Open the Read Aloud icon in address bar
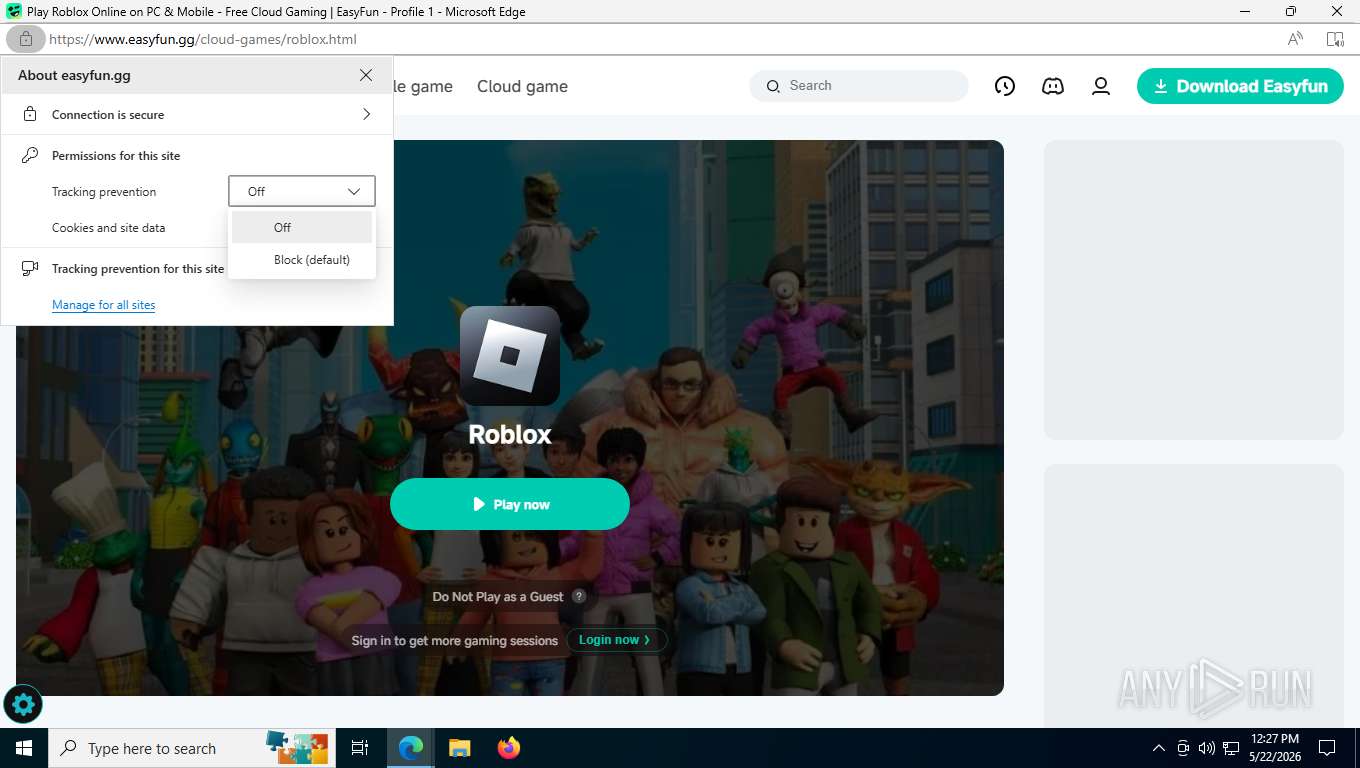 [1295, 39]
